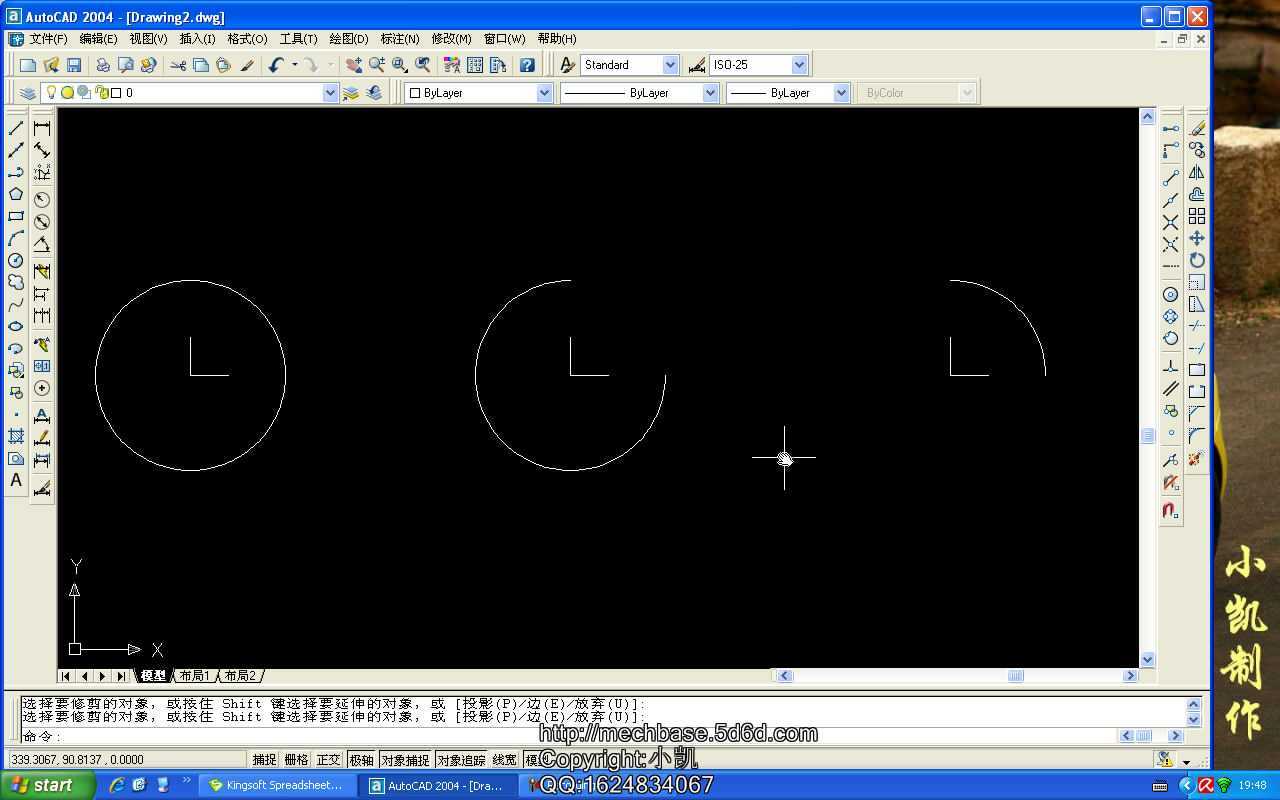Toggle 对象捕捉 object snap in status bar
1280x800 pixels.
coord(404,760)
